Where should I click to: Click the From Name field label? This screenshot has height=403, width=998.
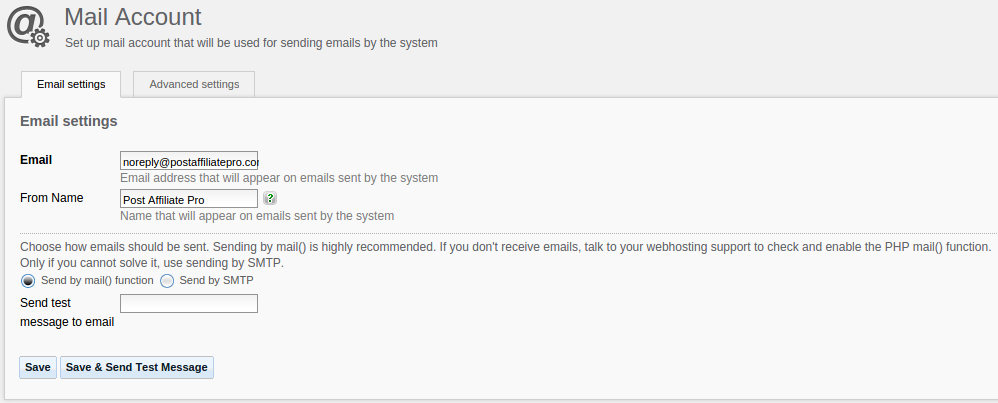pos(52,198)
